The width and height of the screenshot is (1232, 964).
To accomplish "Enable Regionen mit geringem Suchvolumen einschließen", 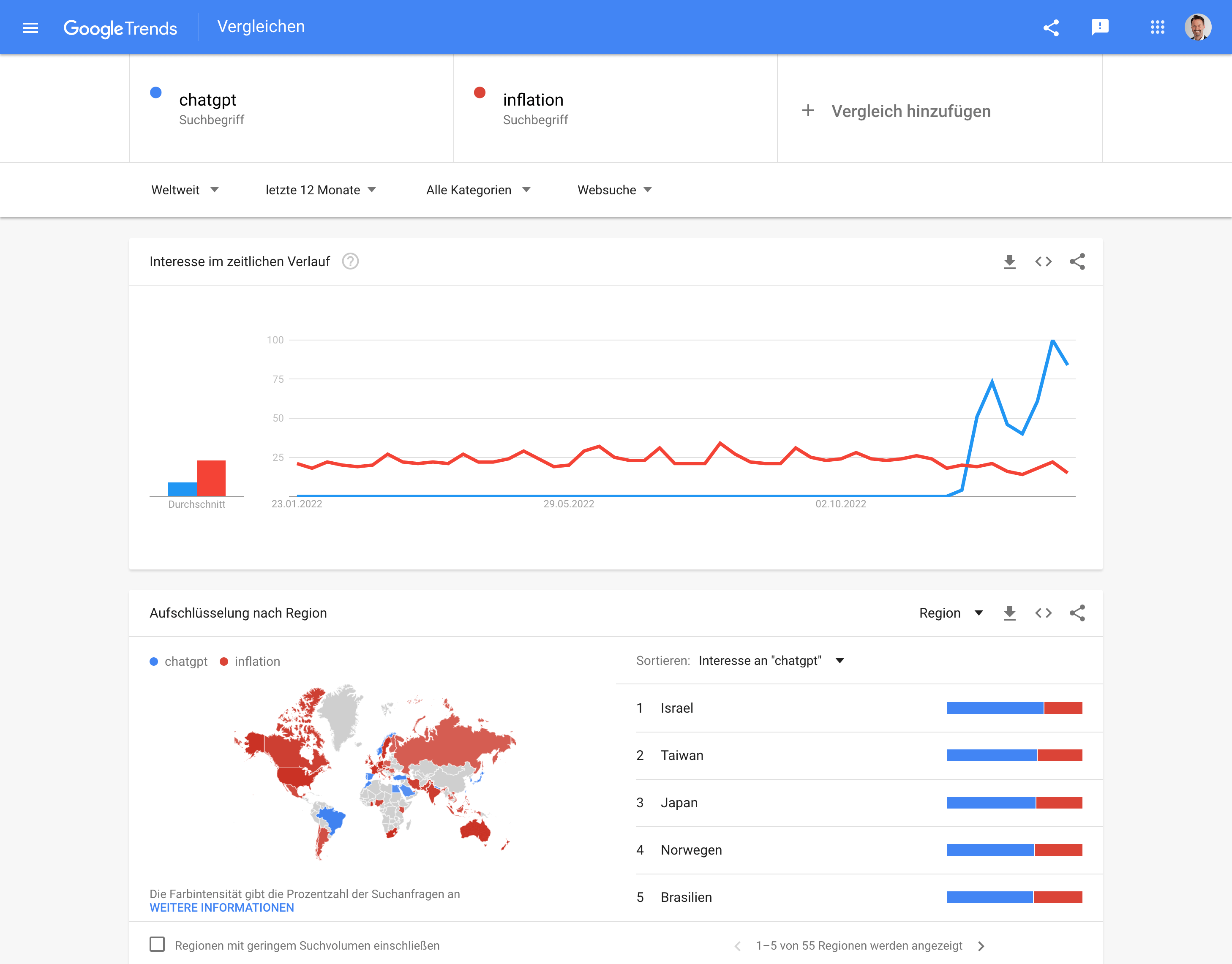I will 158,944.
